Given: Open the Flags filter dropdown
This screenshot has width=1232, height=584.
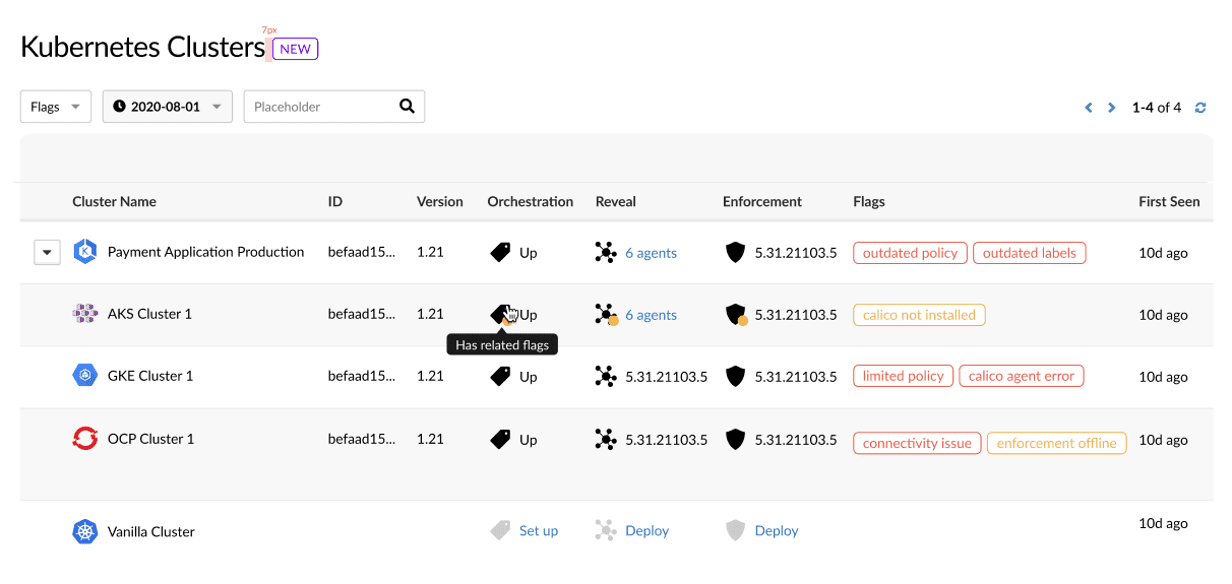Looking at the screenshot, I should pyautogui.click(x=56, y=107).
